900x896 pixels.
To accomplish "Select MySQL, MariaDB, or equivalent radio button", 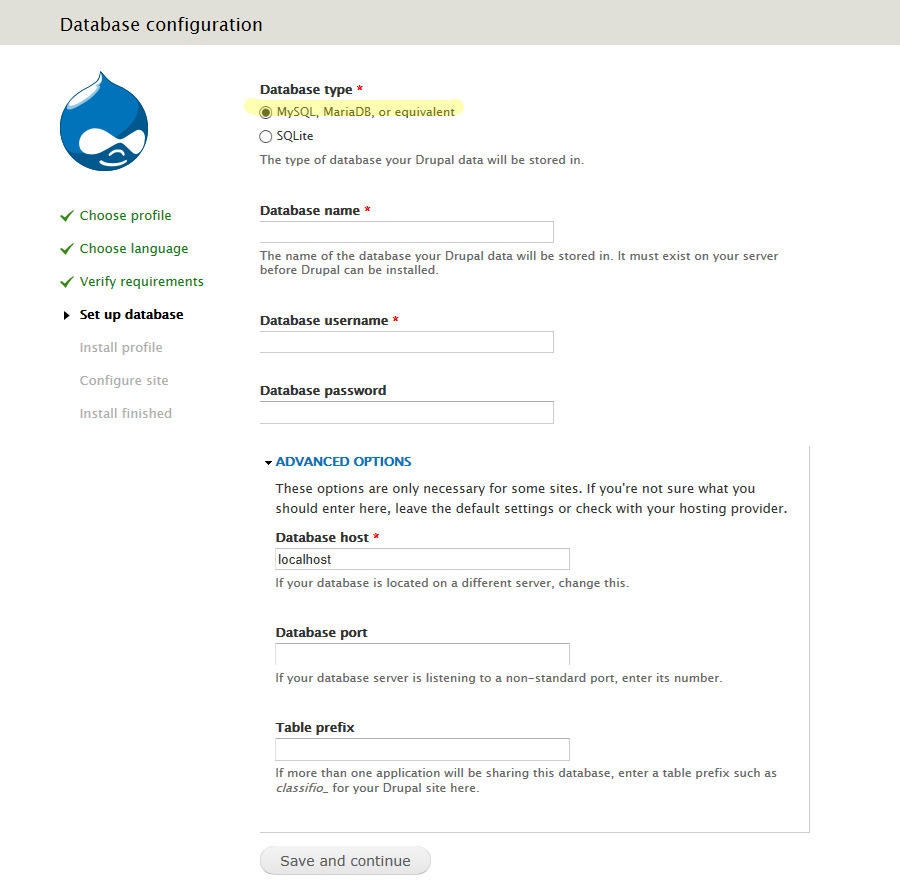I will coord(266,112).
